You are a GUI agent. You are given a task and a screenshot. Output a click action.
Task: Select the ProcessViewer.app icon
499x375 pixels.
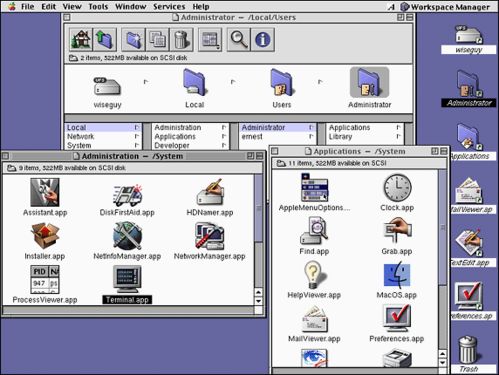click(45, 280)
